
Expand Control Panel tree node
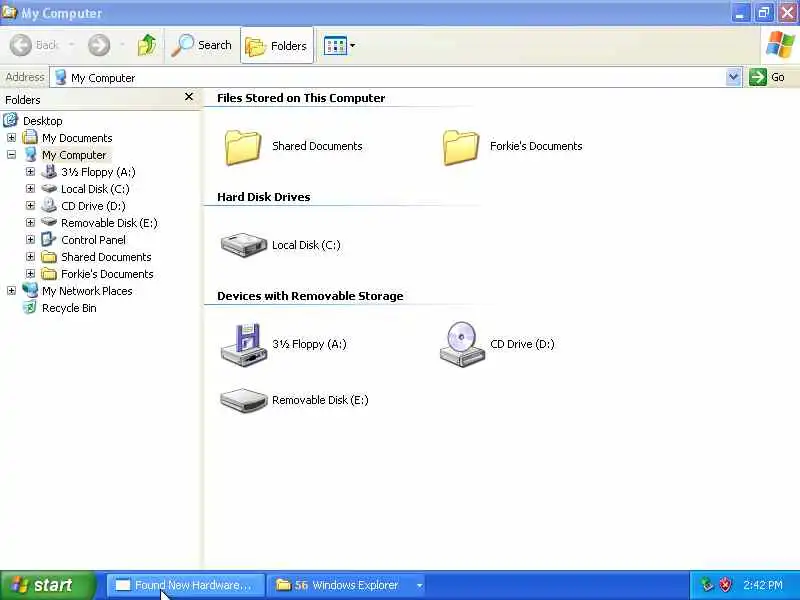[x=30, y=240]
